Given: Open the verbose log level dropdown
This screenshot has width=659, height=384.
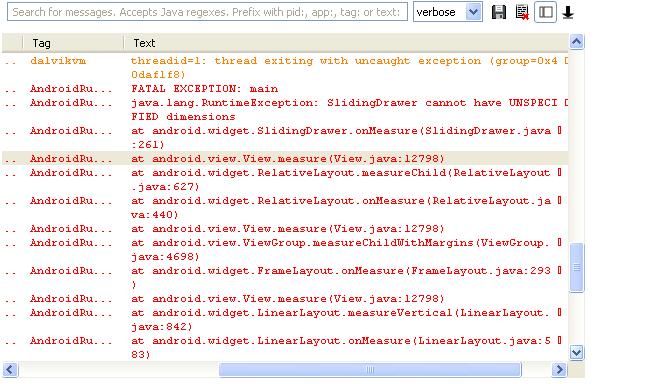Looking at the screenshot, I should (x=448, y=12).
